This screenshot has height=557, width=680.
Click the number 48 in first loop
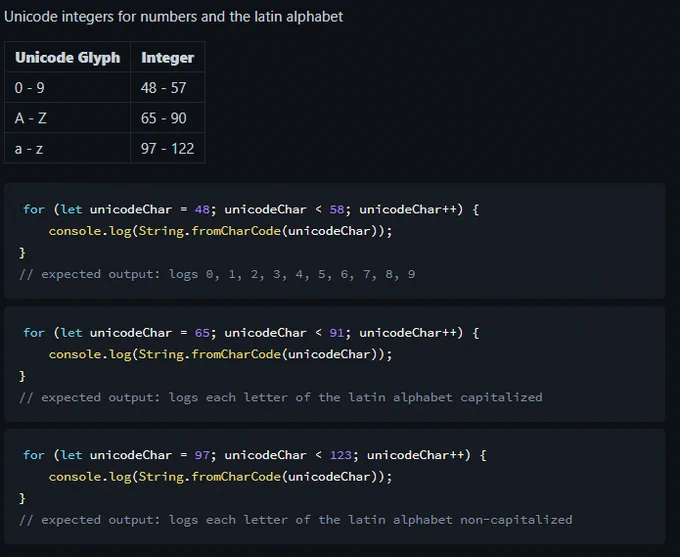[202, 210]
